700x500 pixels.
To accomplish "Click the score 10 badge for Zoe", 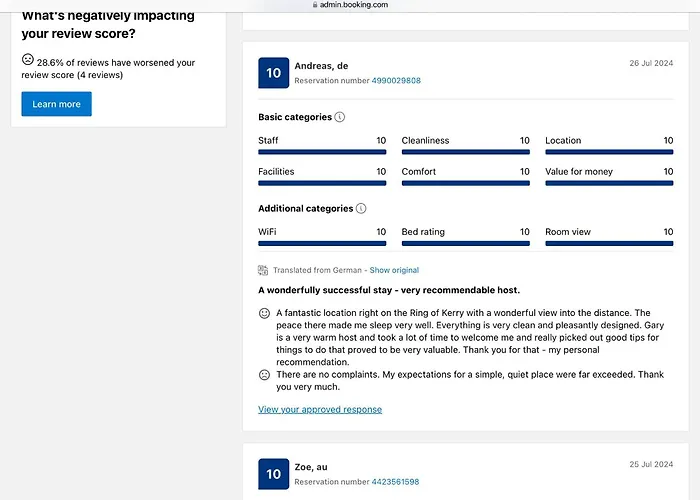I will pyautogui.click(x=274, y=474).
